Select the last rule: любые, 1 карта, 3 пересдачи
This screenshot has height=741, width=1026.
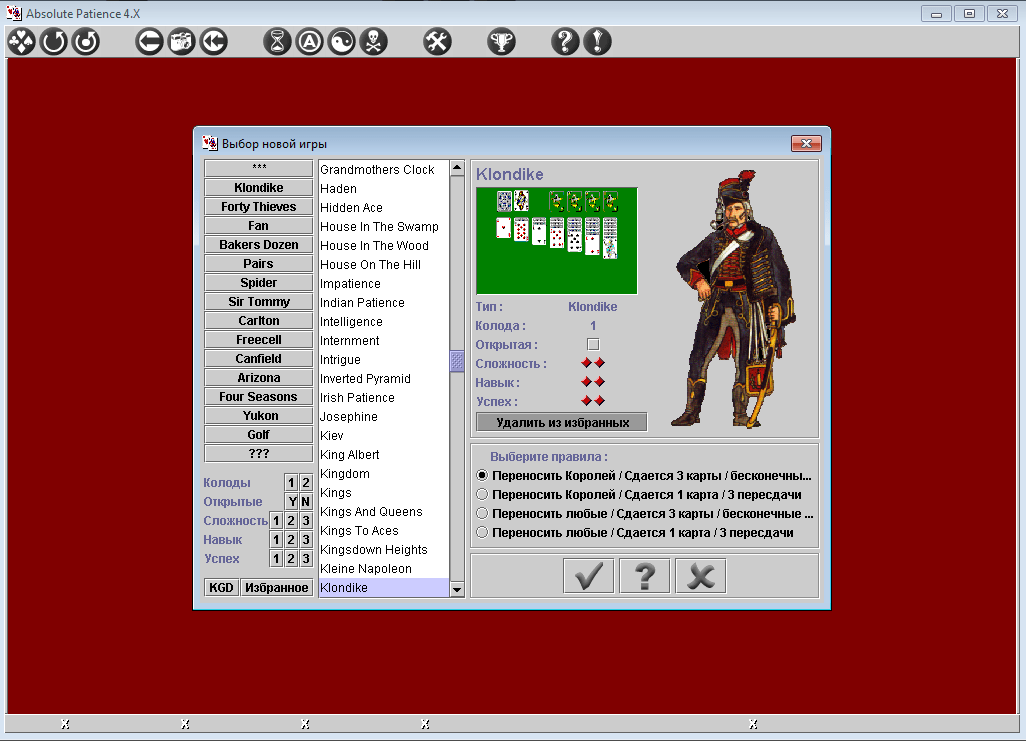(x=483, y=533)
